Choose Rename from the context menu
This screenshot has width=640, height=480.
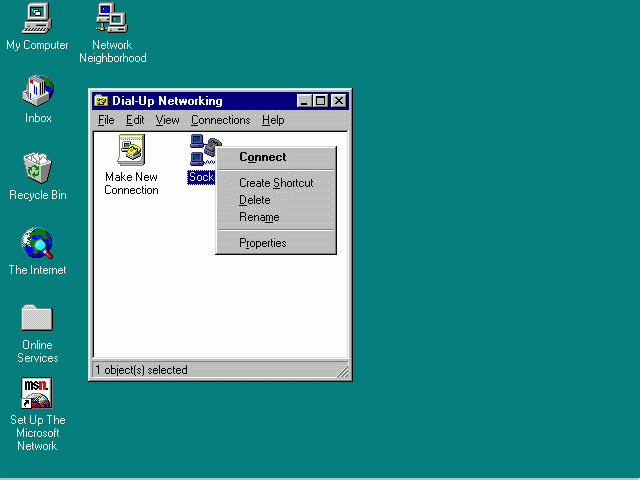[276, 217]
